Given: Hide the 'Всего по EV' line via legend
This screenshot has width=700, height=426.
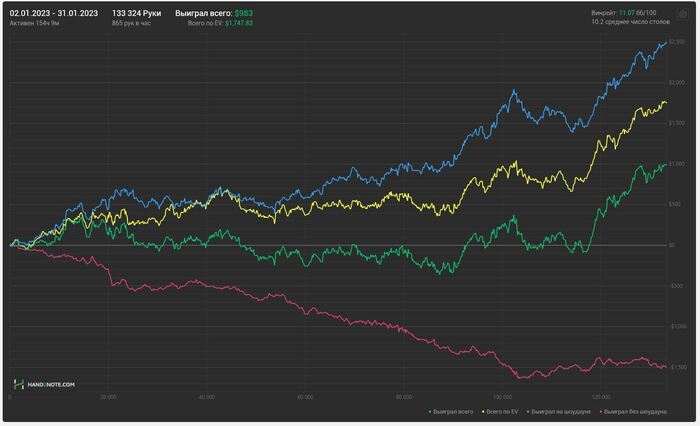Looking at the screenshot, I should (x=503, y=410).
